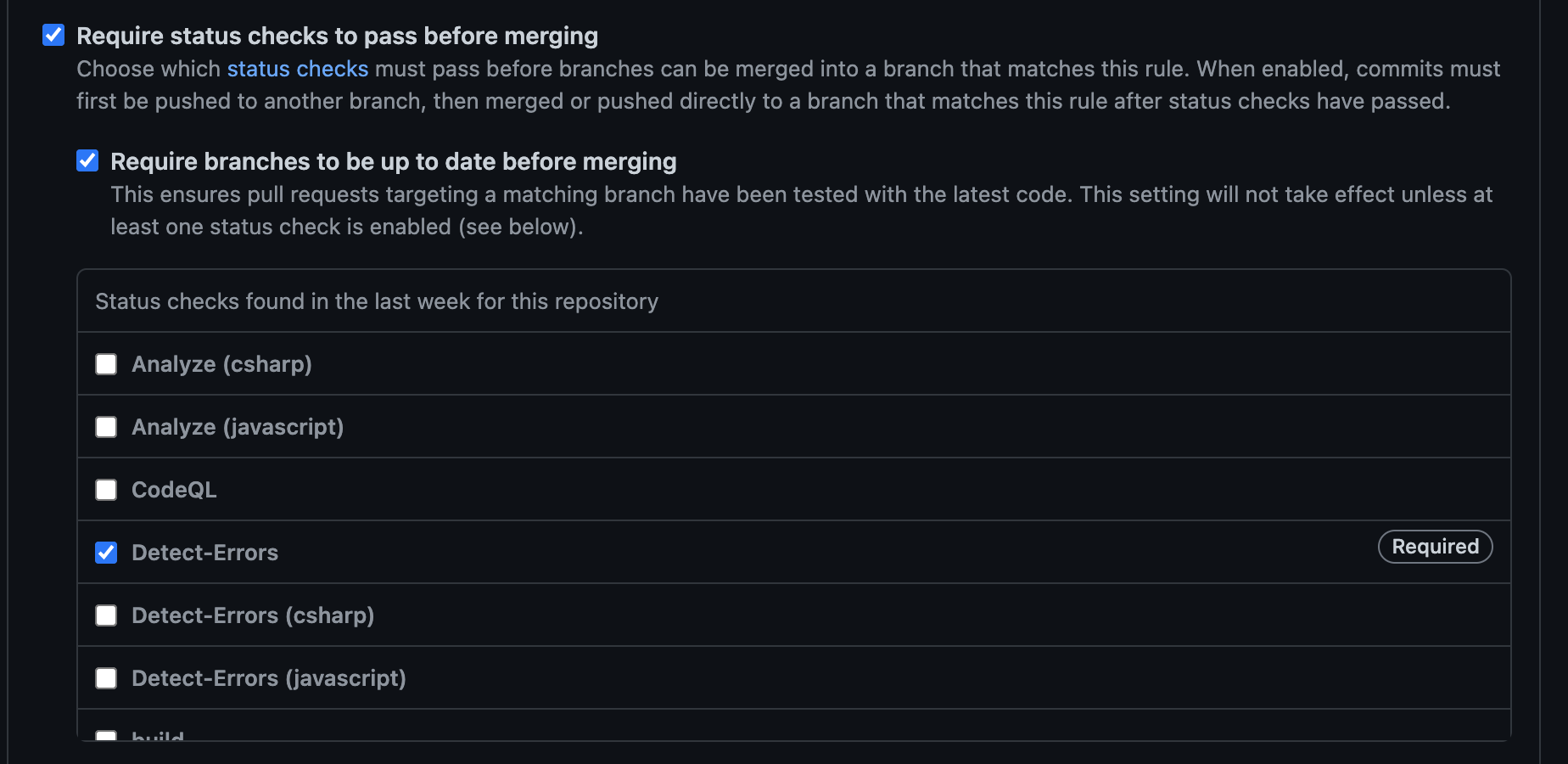The height and width of the screenshot is (764, 1568).
Task: Click the "Status checks found in the last week" header
Action: coord(377,301)
